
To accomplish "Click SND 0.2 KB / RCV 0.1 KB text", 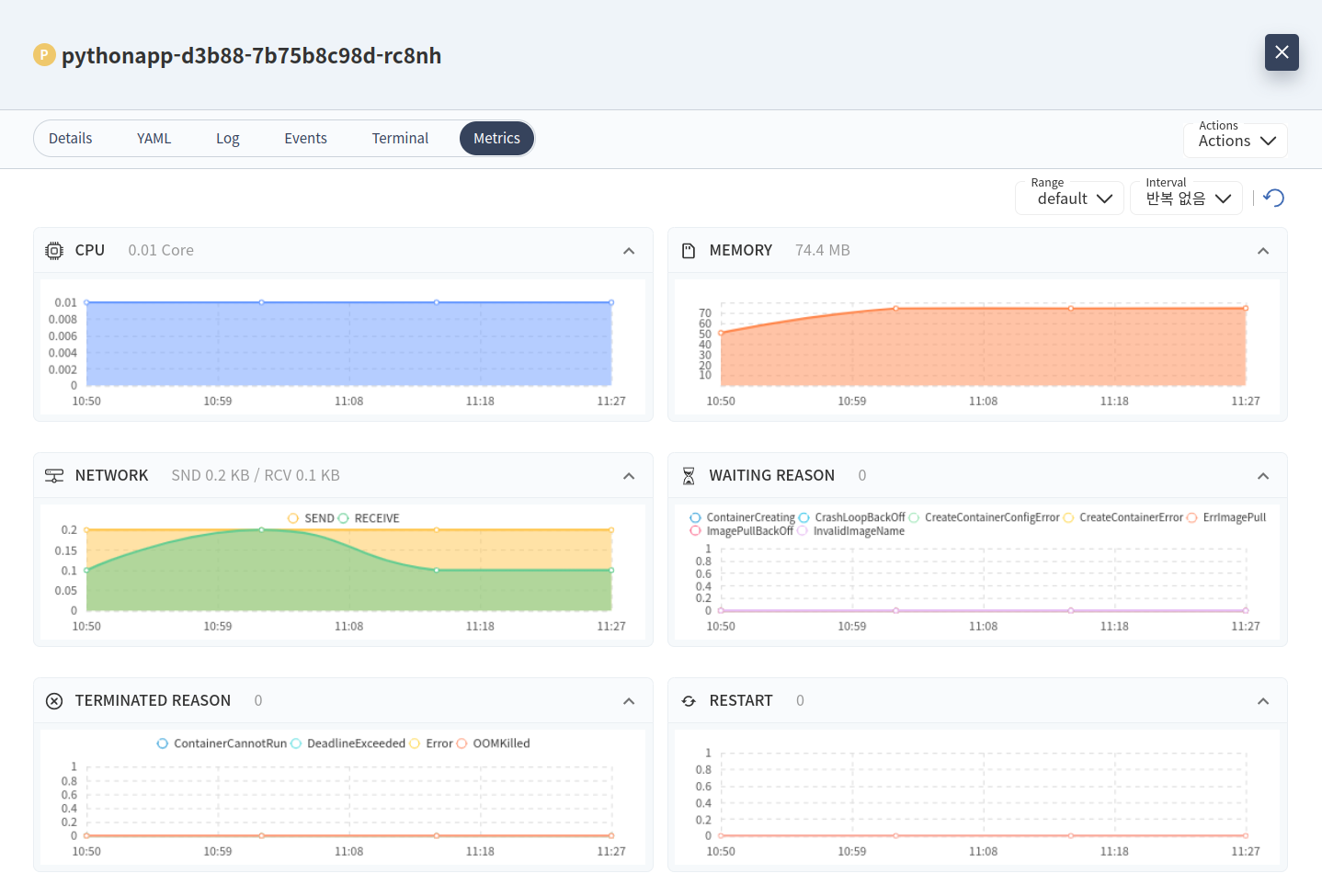I will point(256,476).
